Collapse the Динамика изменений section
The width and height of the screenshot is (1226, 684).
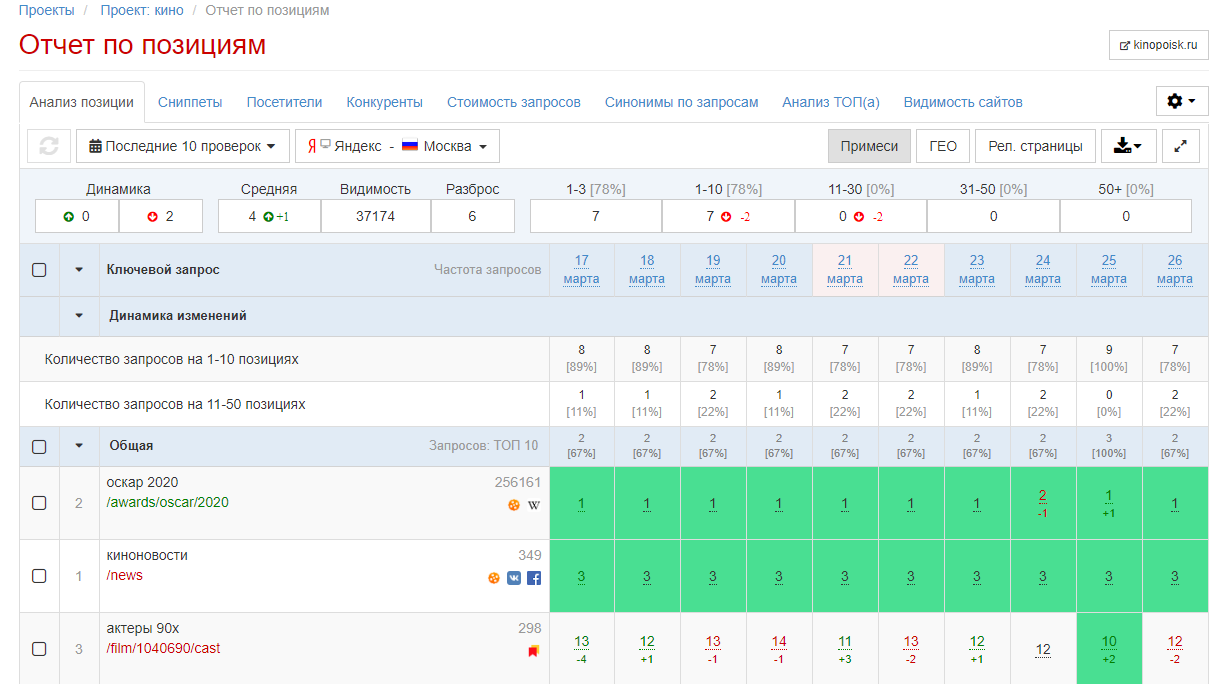[x=79, y=316]
